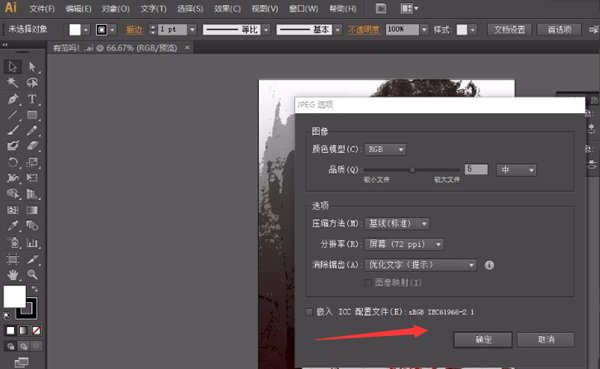Open the quality preset dropdown showing 中
600x369 pixels.
tap(516, 170)
